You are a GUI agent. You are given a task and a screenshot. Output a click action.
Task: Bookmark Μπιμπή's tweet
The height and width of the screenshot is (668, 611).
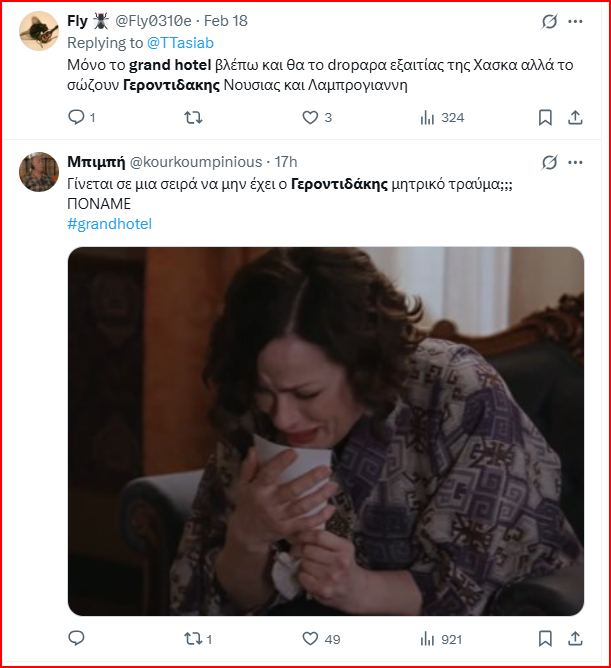coord(545,638)
